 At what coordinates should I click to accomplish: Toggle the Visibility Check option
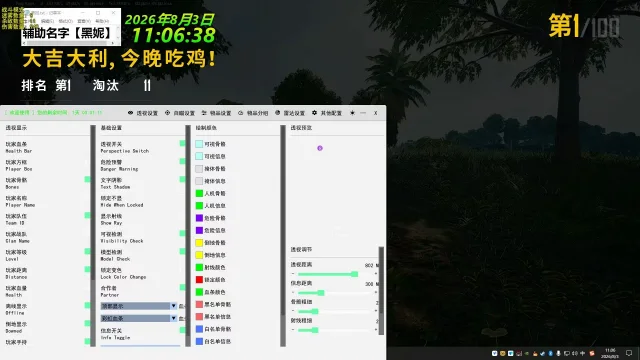182,233
